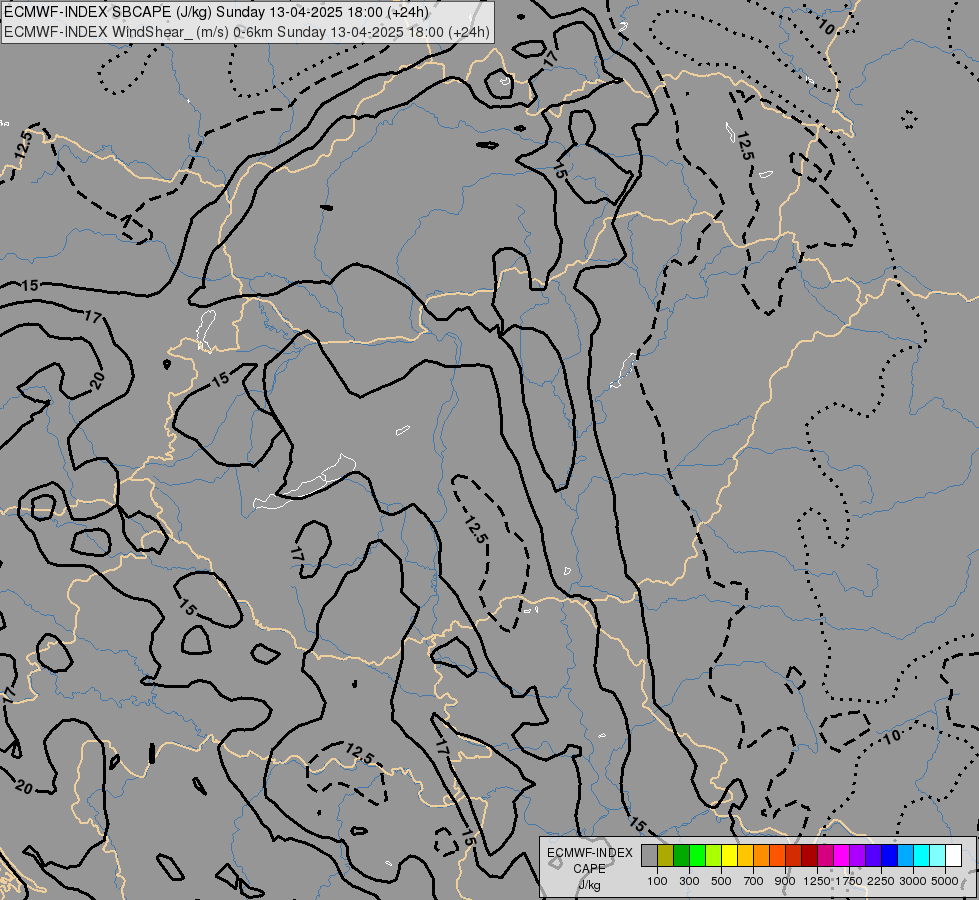The image size is (979, 900).
Task: Select the 2250 label on the legend
Action: tap(882, 881)
